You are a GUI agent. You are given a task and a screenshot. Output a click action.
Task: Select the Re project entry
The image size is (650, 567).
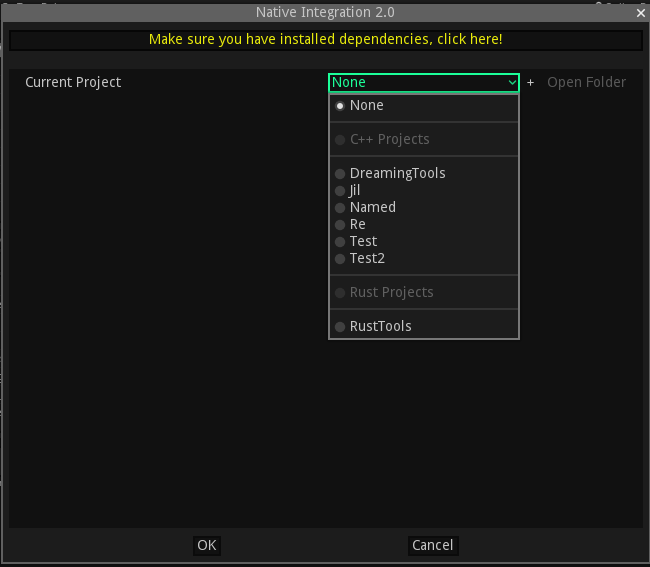pos(424,224)
